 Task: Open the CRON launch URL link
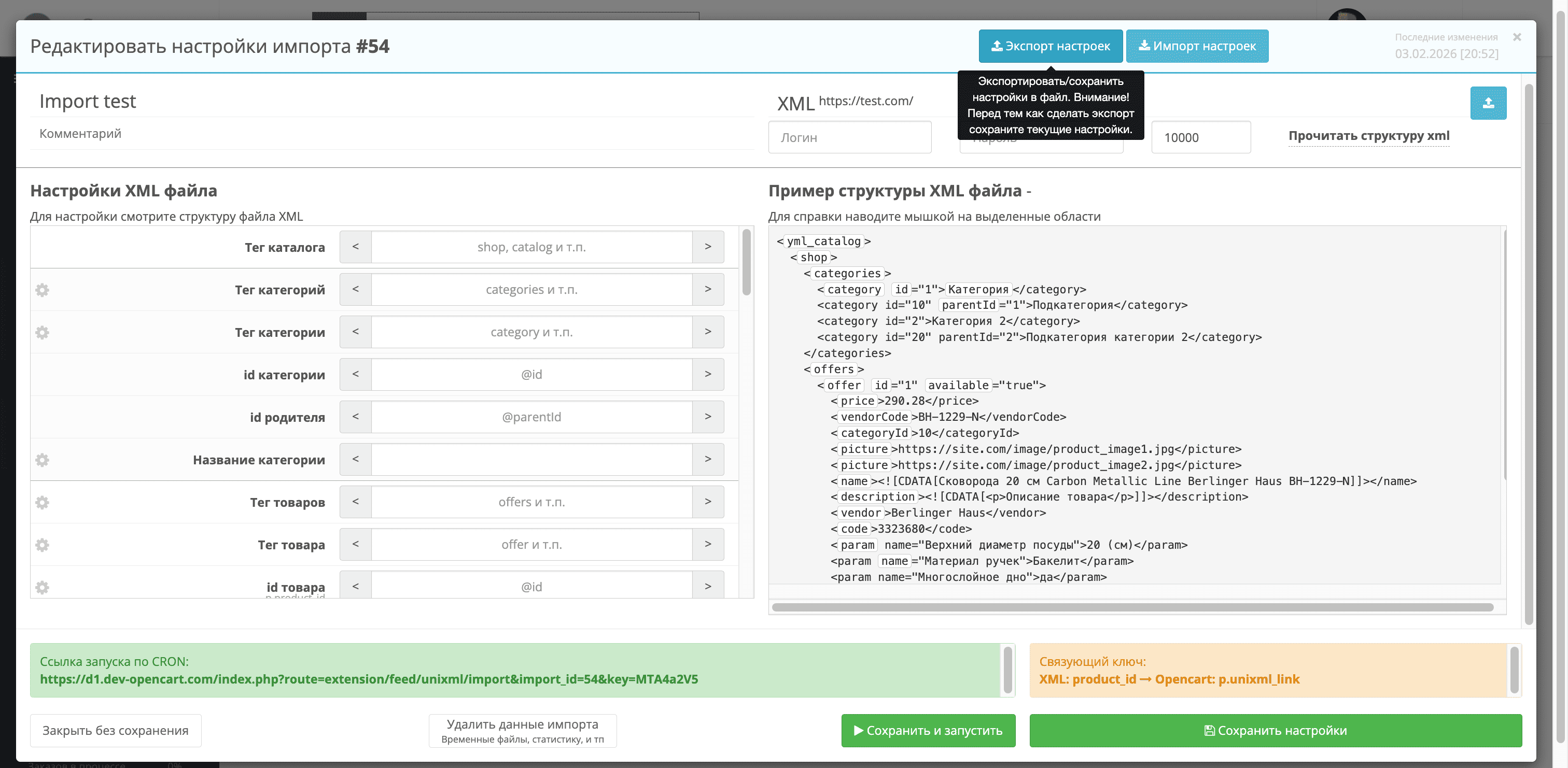coord(369,679)
